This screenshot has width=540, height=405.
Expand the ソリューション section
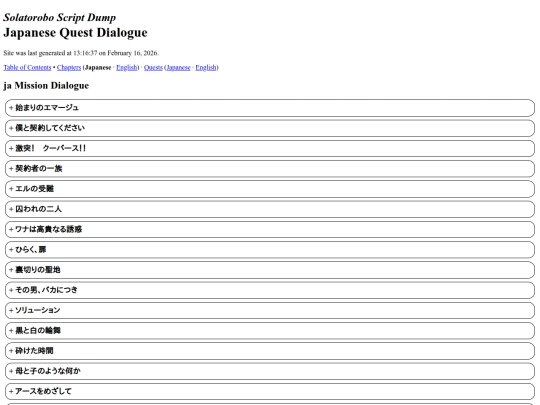270,310
